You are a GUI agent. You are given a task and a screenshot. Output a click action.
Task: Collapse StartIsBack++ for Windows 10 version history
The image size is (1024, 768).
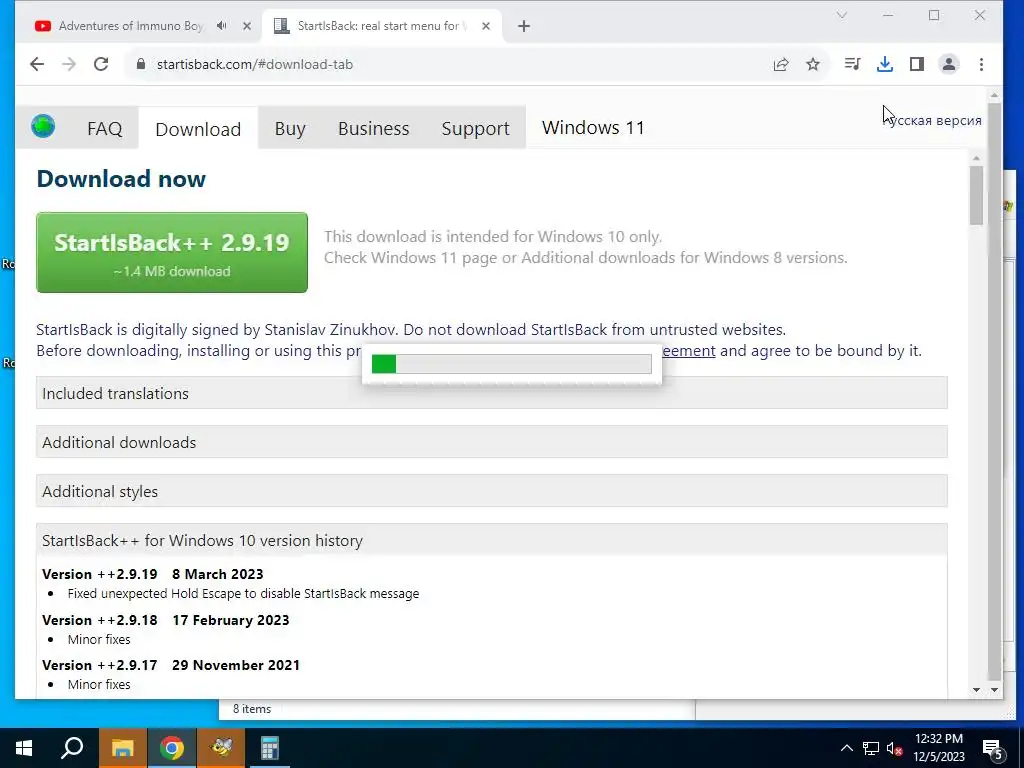[x=492, y=540]
